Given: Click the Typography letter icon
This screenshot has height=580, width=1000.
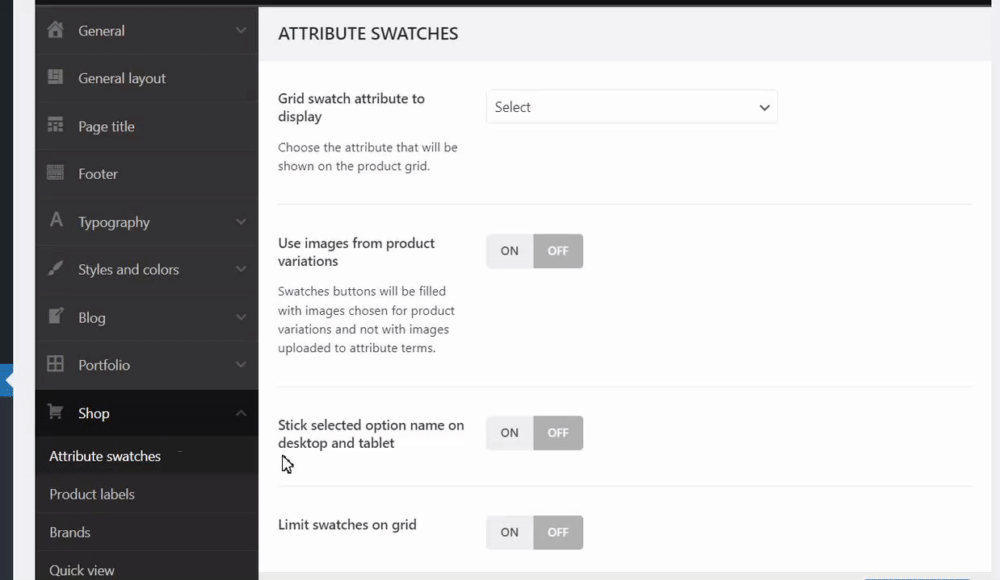Looking at the screenshot, I should coord(56,221).
